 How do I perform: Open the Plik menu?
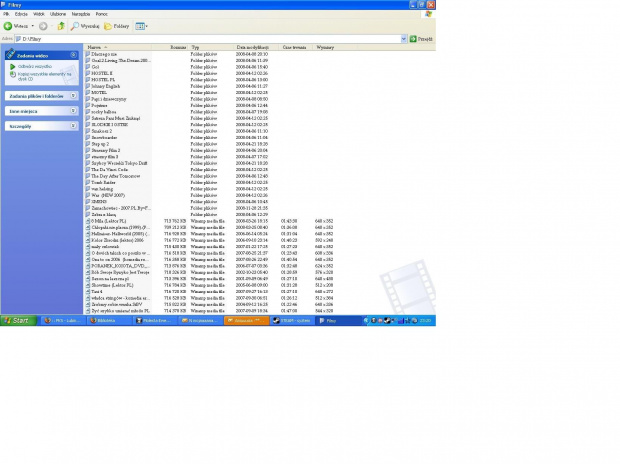click(6, 14)
